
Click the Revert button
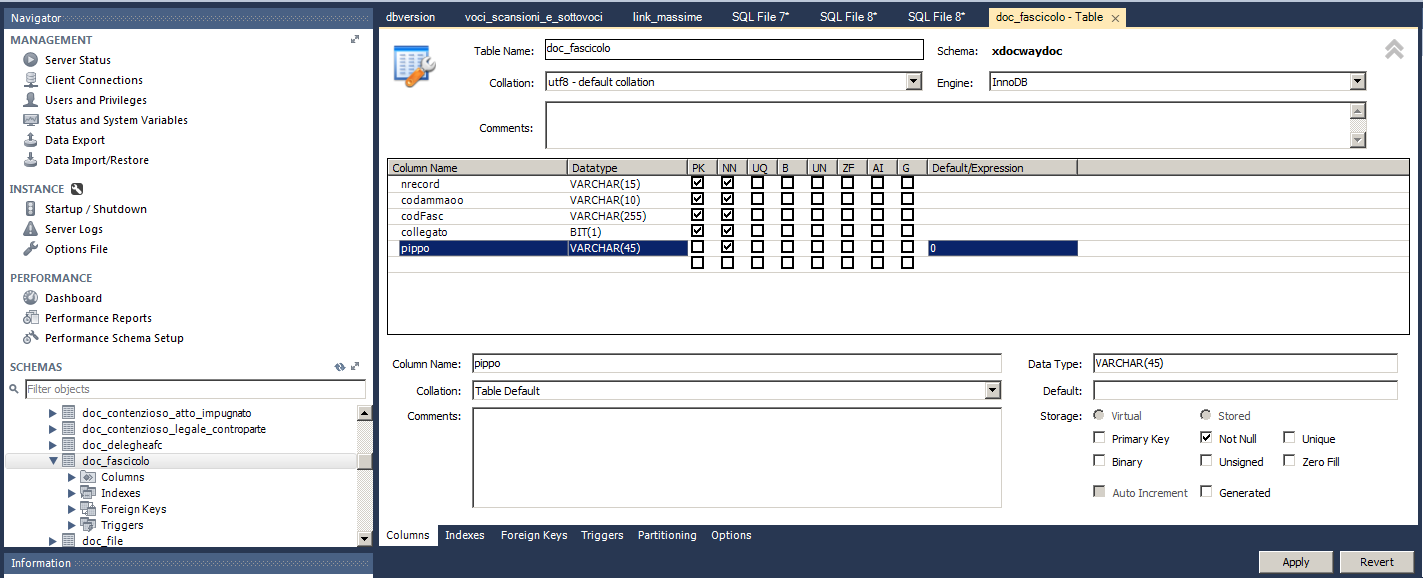pyautogui.click(x=1376, y=562)
